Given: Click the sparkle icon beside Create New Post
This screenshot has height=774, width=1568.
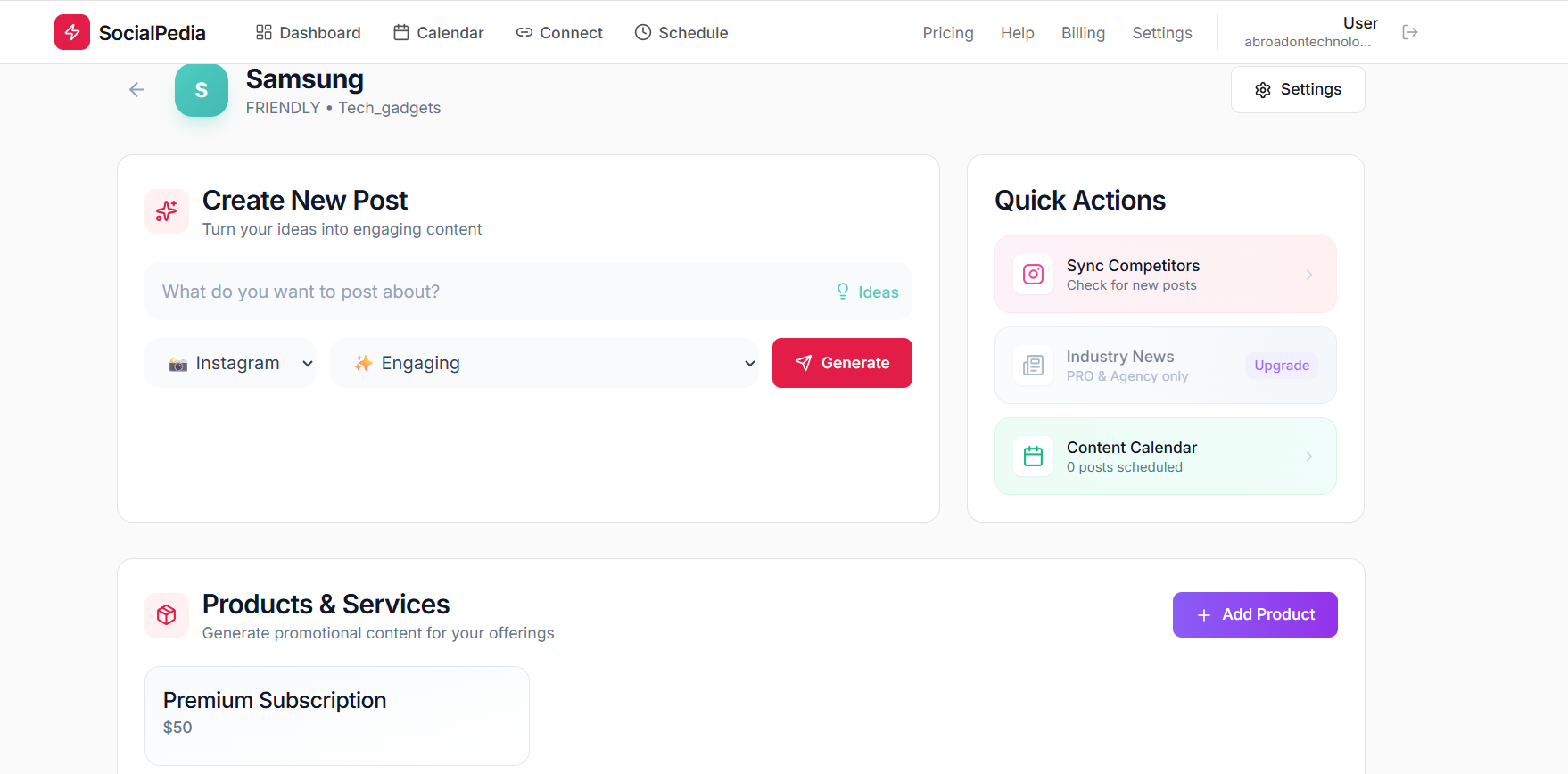Looking at the screenshot, I should (167, 211).
